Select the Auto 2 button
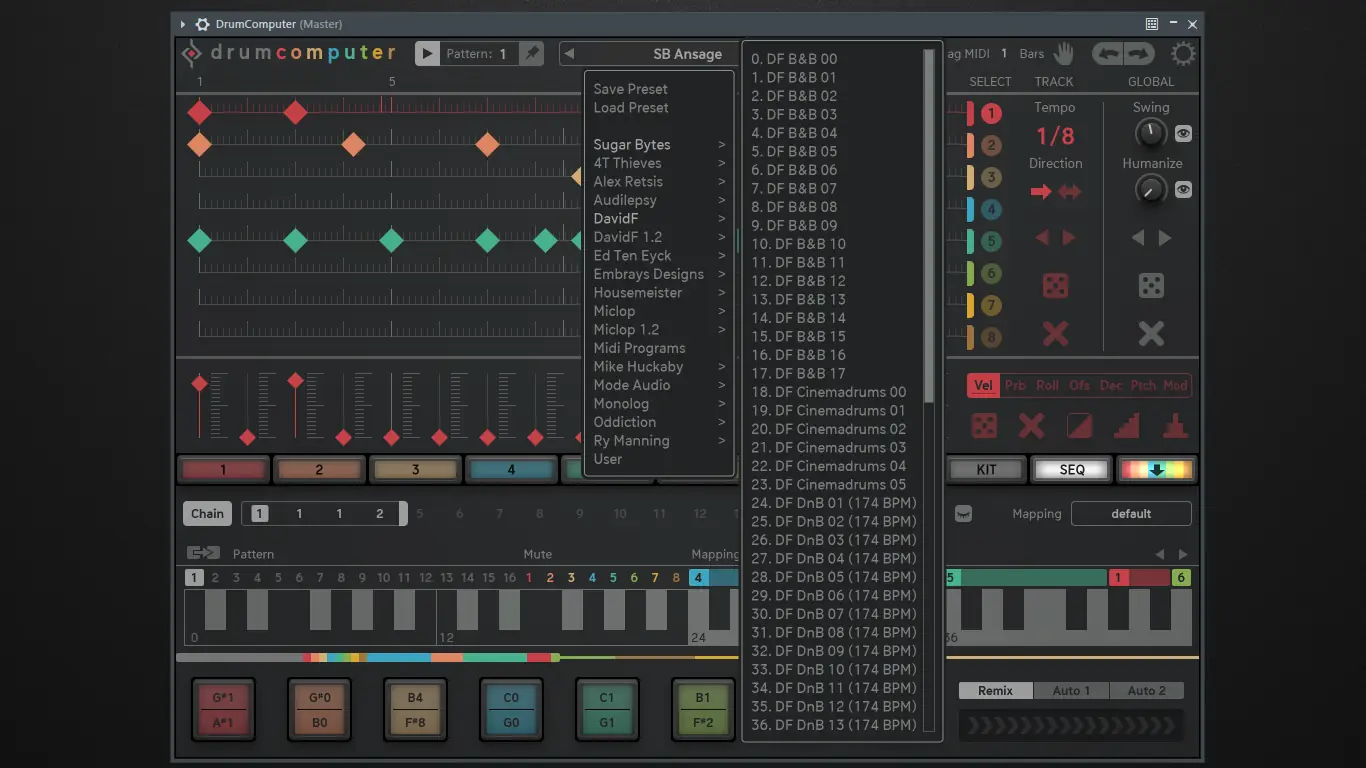Image resolution: width=1366 pixels, height=768 pixels. 1146,691
